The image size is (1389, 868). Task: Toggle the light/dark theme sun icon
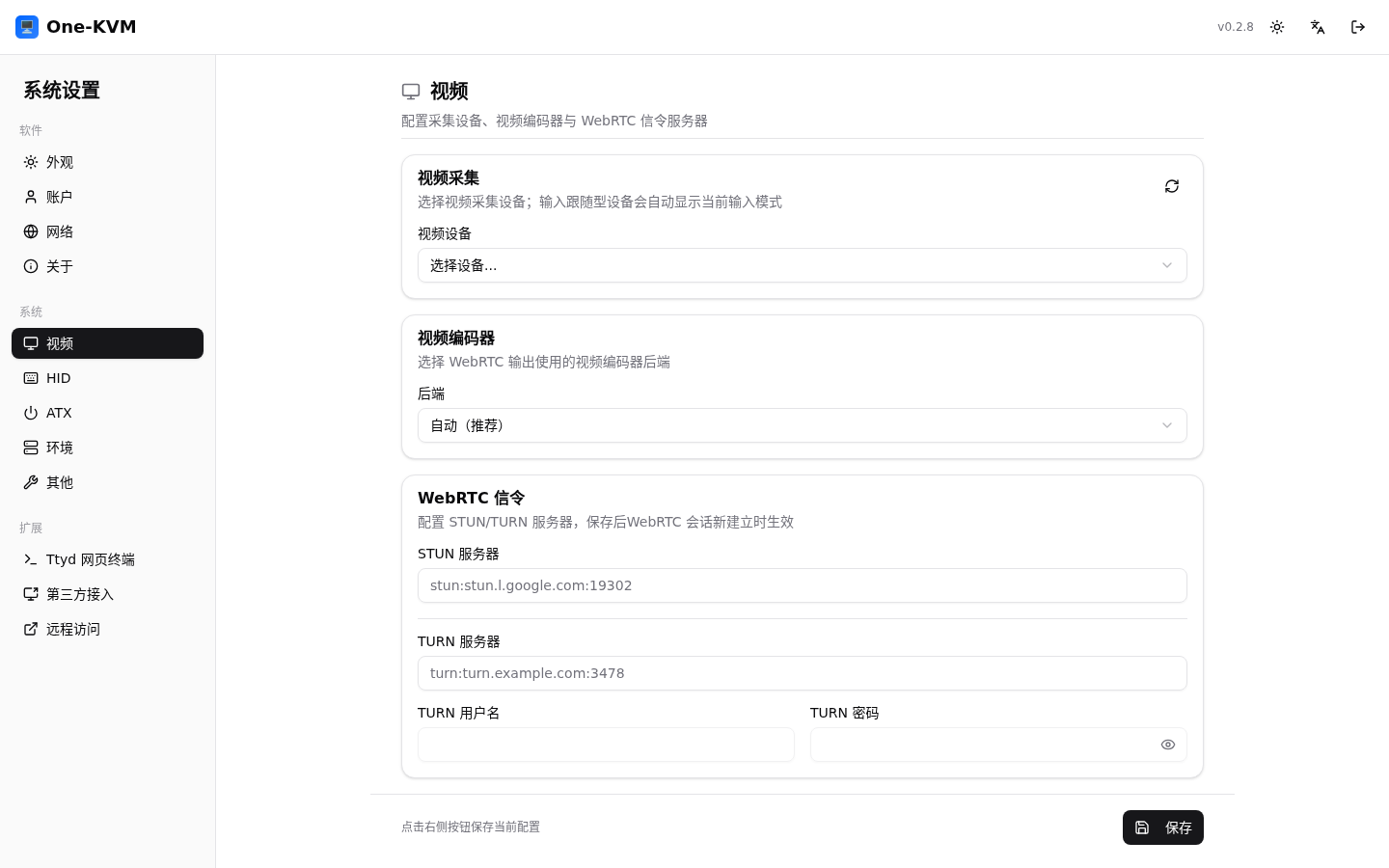pyautogui.click(x=1277, y=27)
